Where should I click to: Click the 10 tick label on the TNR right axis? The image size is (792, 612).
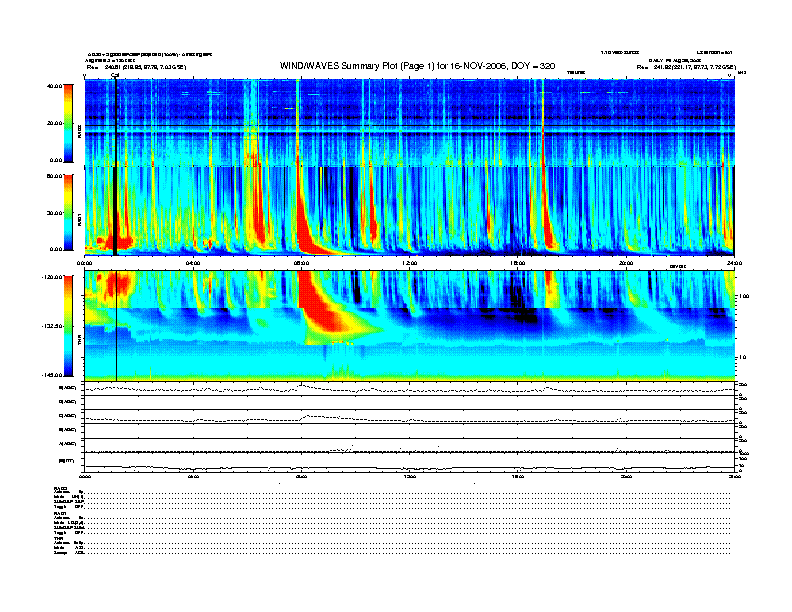[744, 358]
